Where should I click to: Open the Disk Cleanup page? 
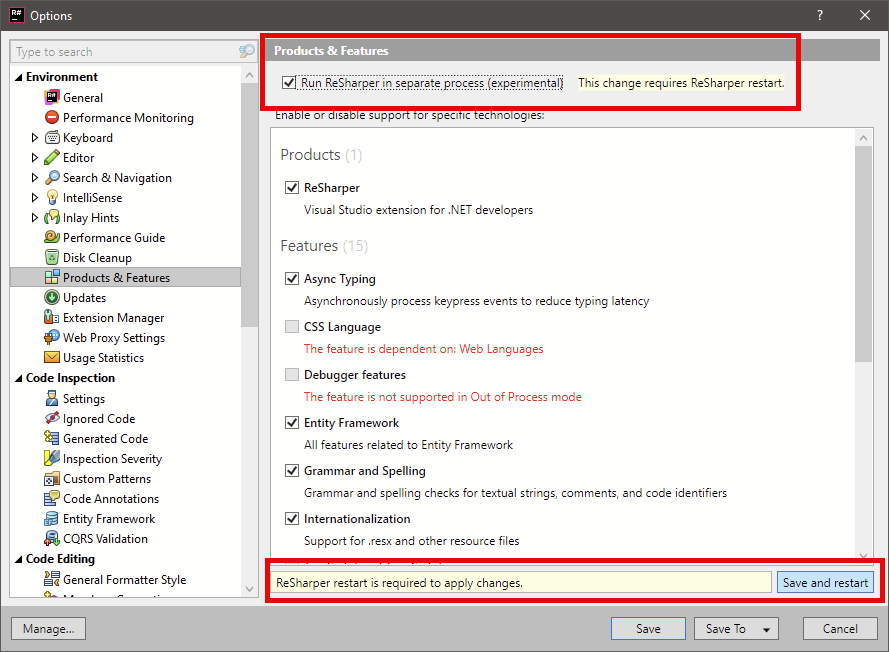coord(97,257)
